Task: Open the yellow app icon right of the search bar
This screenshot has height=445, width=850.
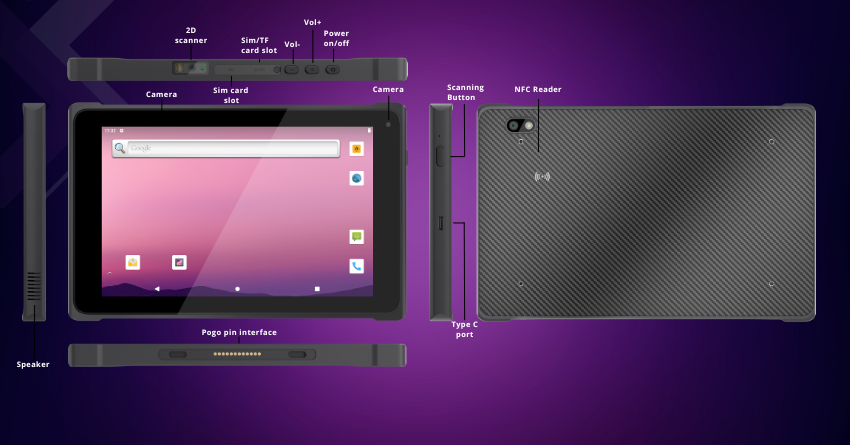Action: (x=356, y=148)
